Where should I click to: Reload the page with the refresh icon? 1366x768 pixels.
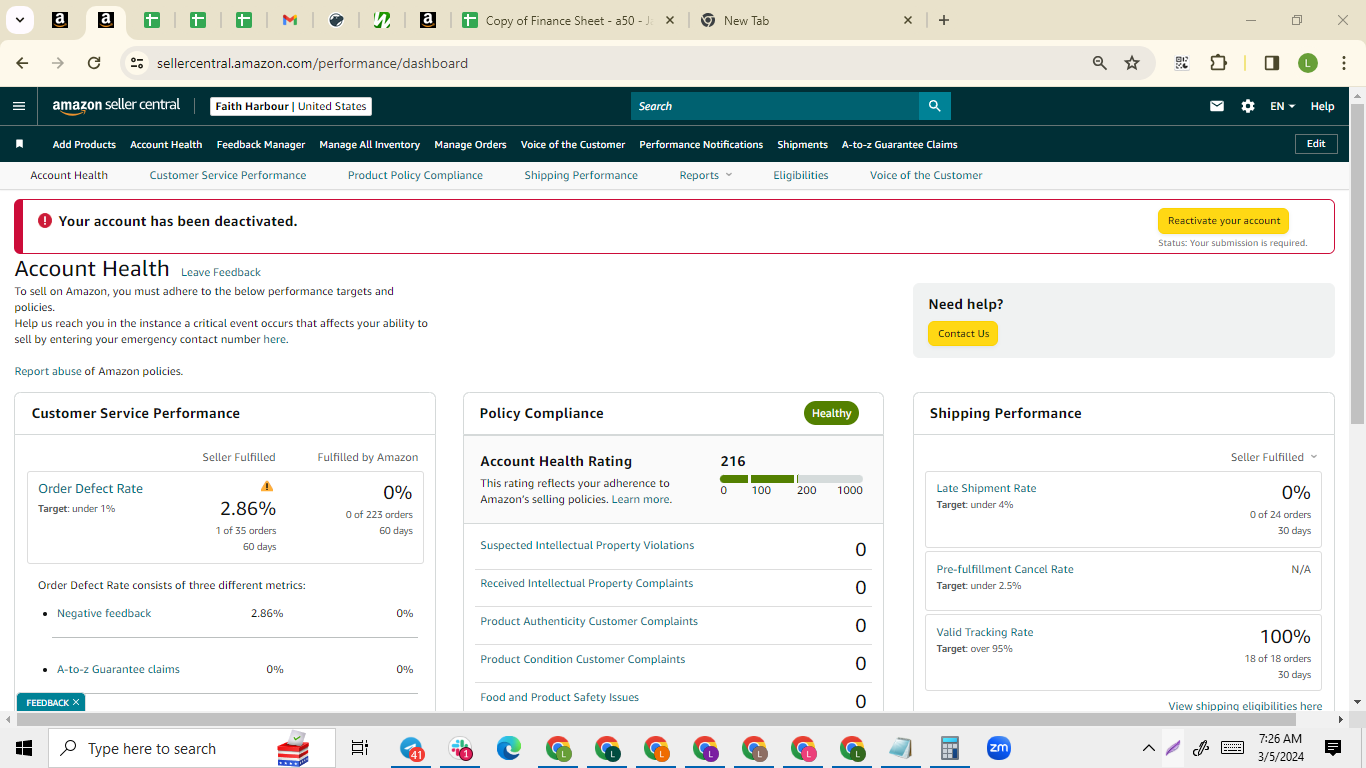coord(94,63)
